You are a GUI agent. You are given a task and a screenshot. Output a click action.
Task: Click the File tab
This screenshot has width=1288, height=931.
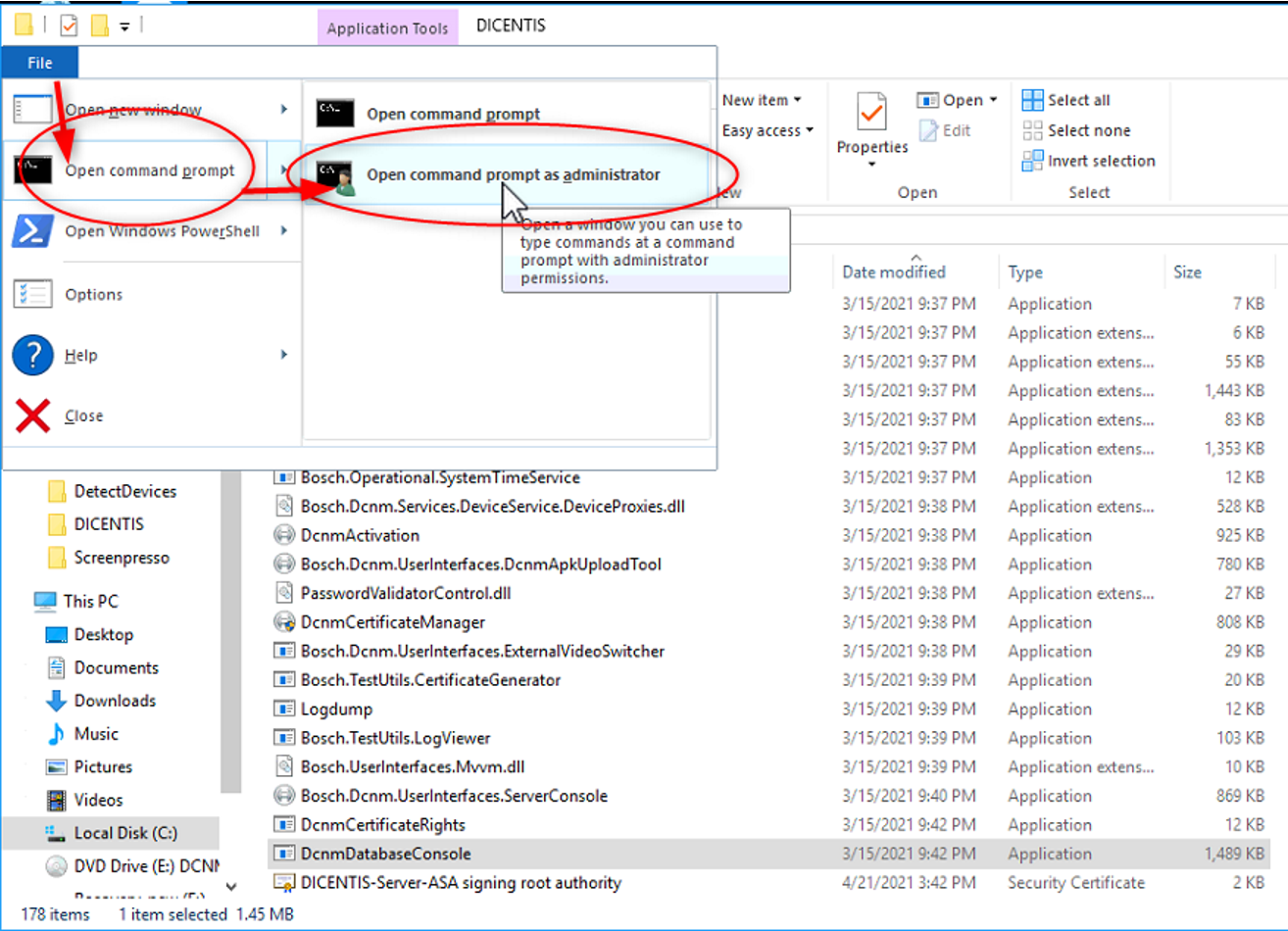40,63
